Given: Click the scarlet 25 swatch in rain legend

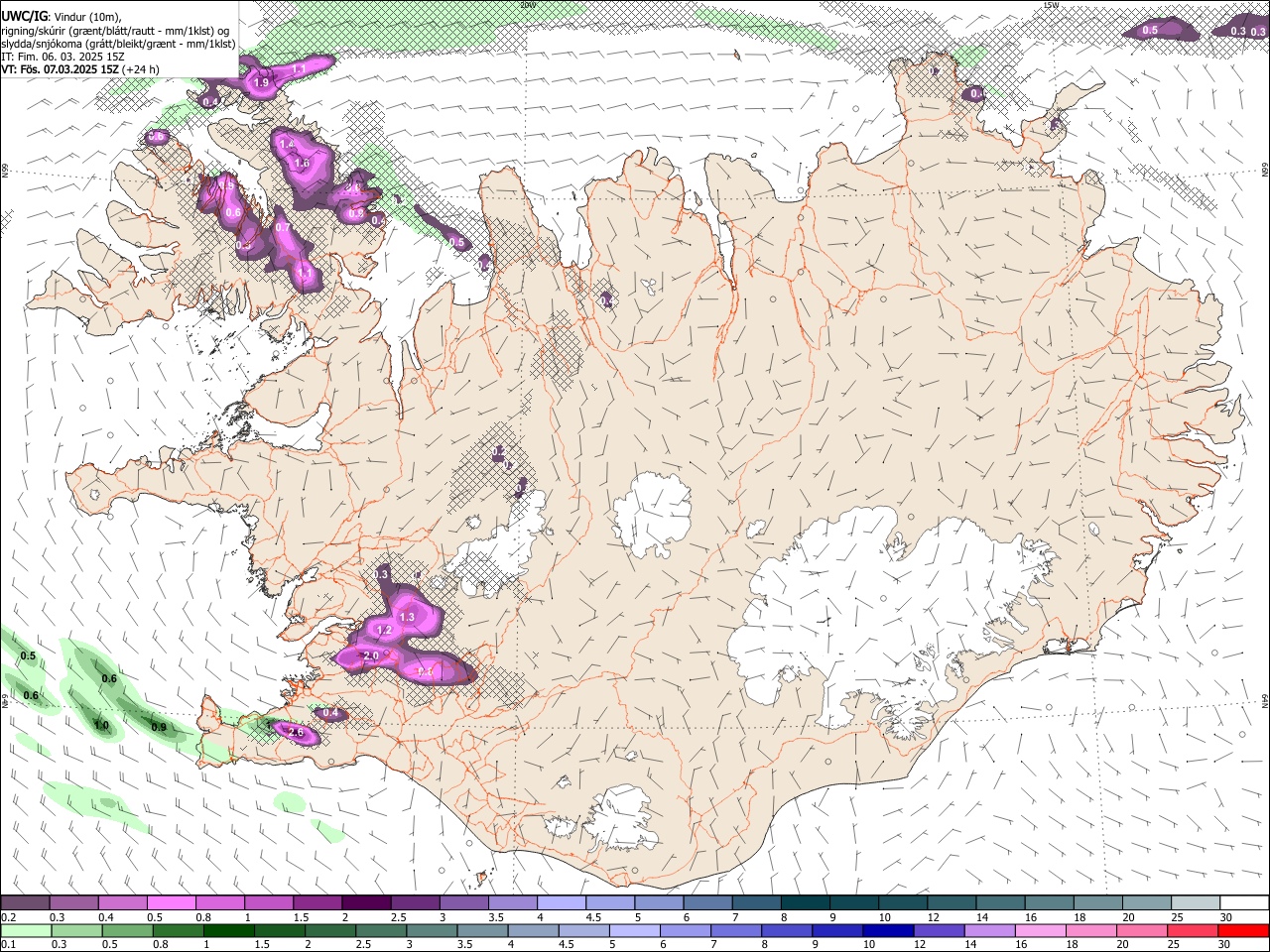Looking at the screenshot, I should coord(1193,930).
